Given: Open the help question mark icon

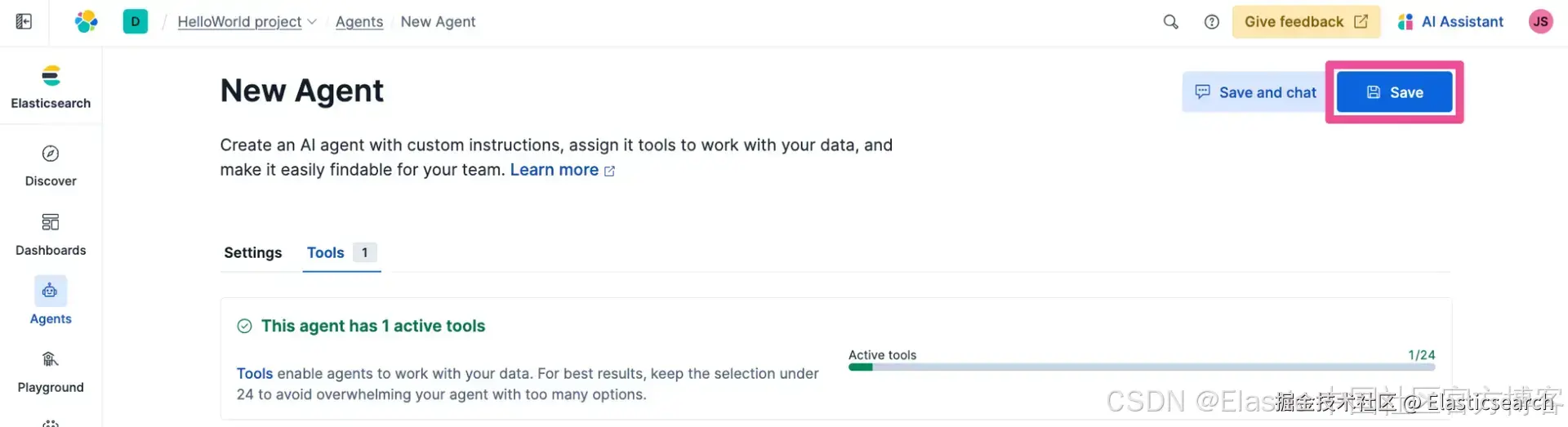Looking at the screenshot, I should (x=1212, y=22).
